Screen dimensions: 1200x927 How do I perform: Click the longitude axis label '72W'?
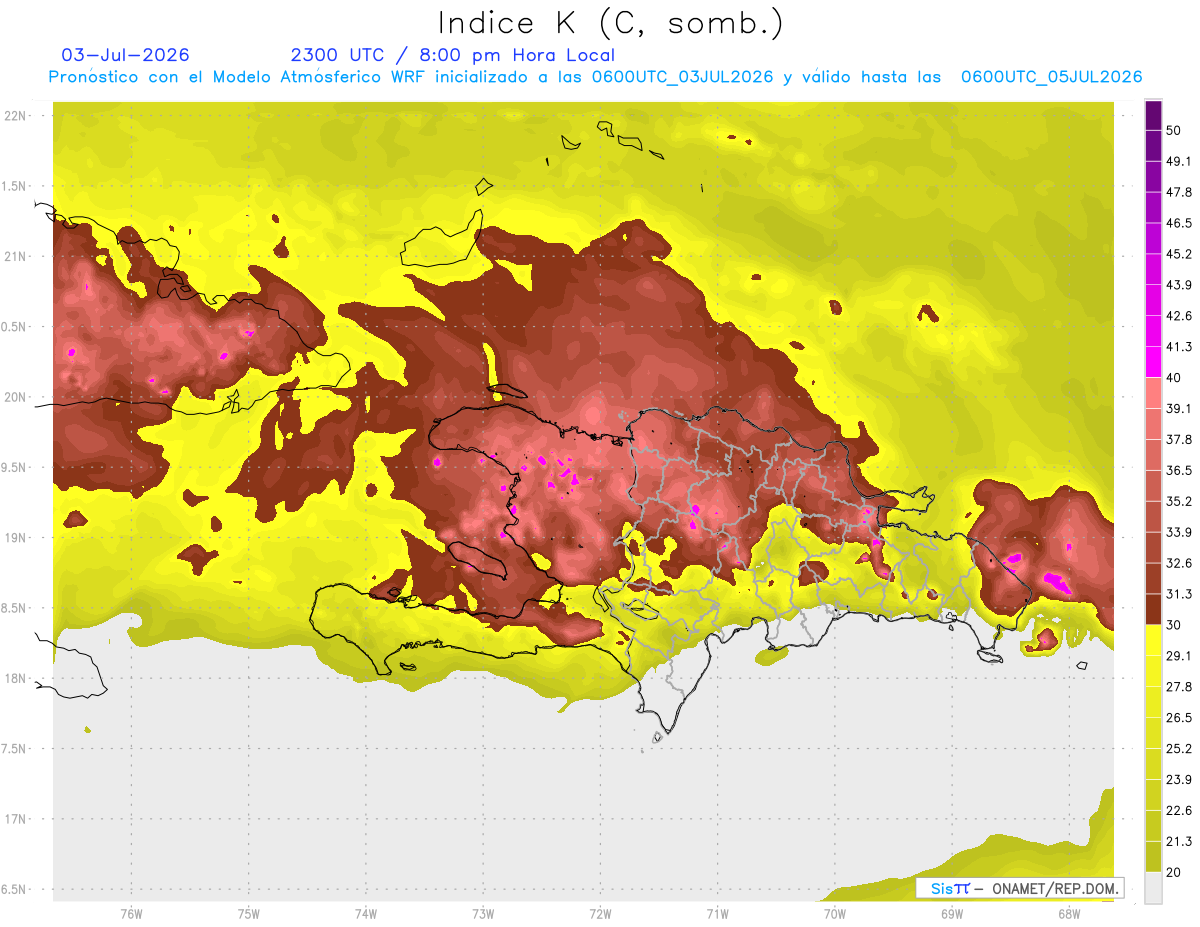(x=600, y=913)
